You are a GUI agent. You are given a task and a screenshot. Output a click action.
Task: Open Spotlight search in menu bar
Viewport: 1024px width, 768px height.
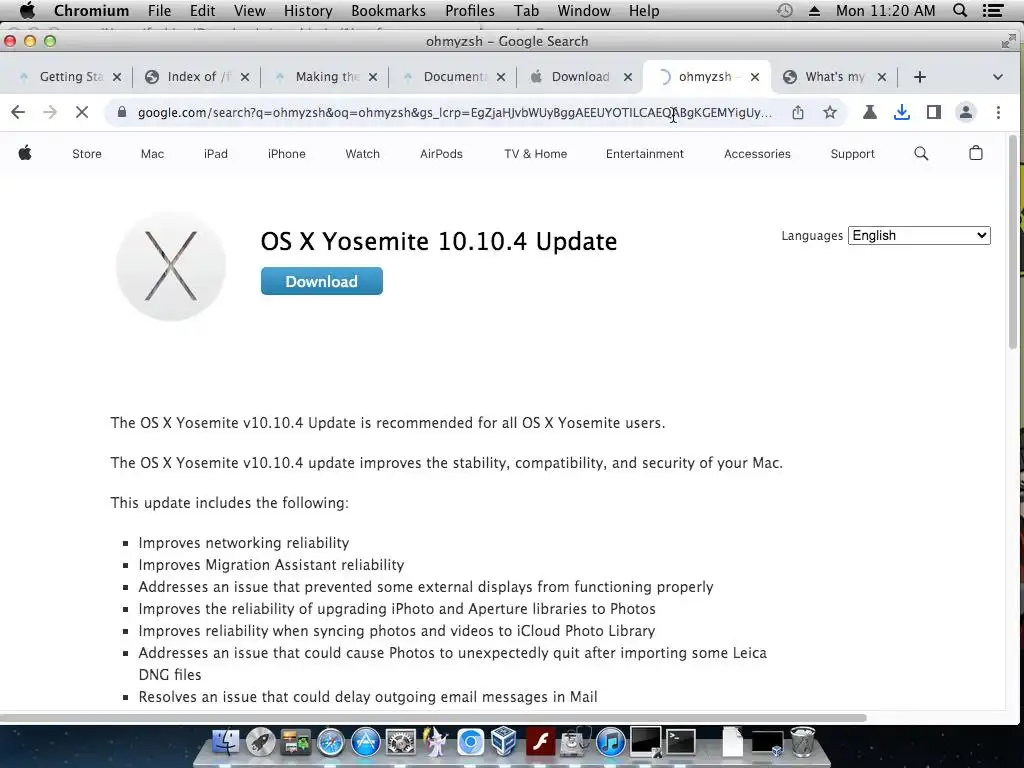959,10
